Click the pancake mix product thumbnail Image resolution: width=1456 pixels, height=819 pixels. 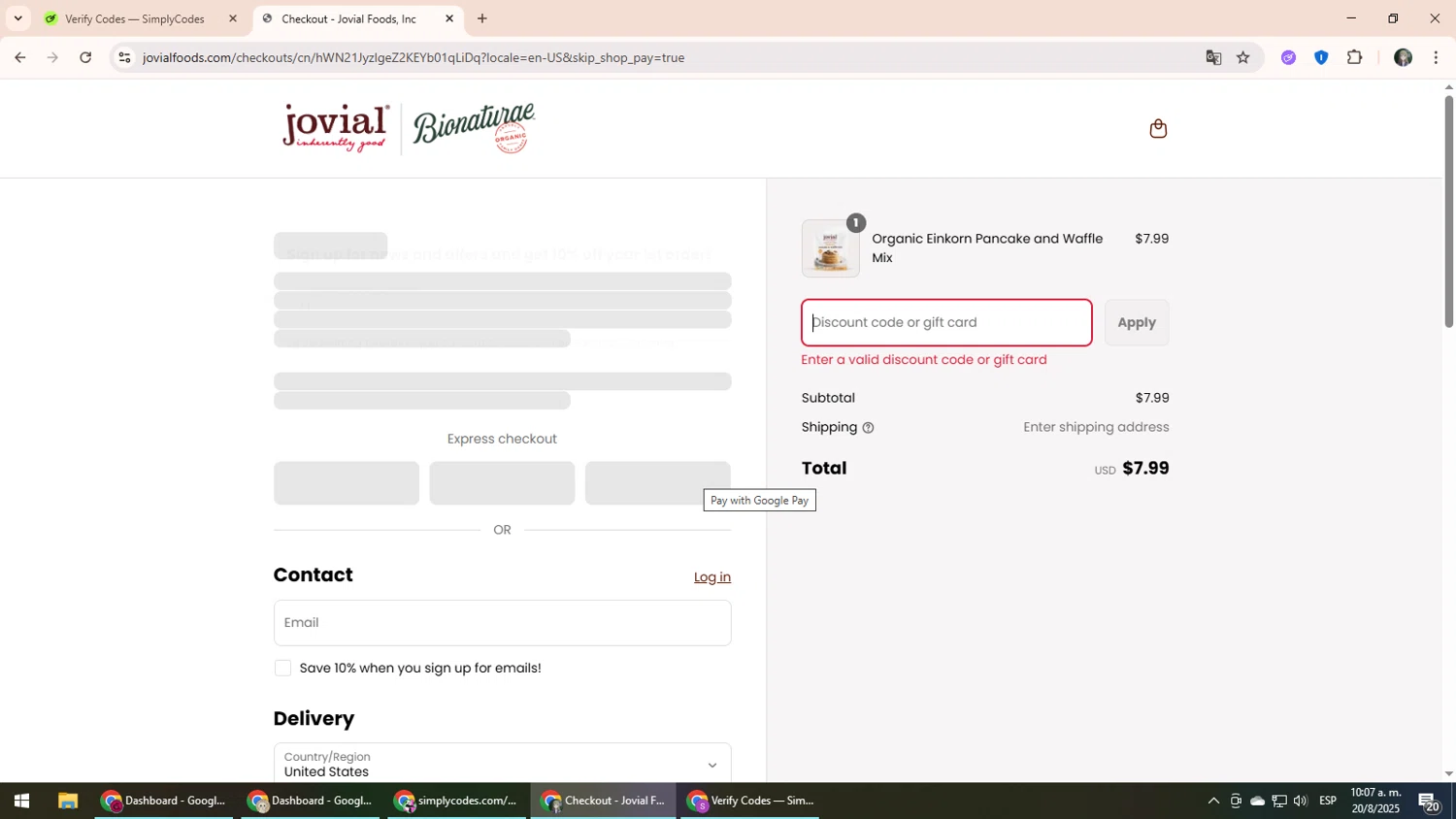[x=830, y=249]
